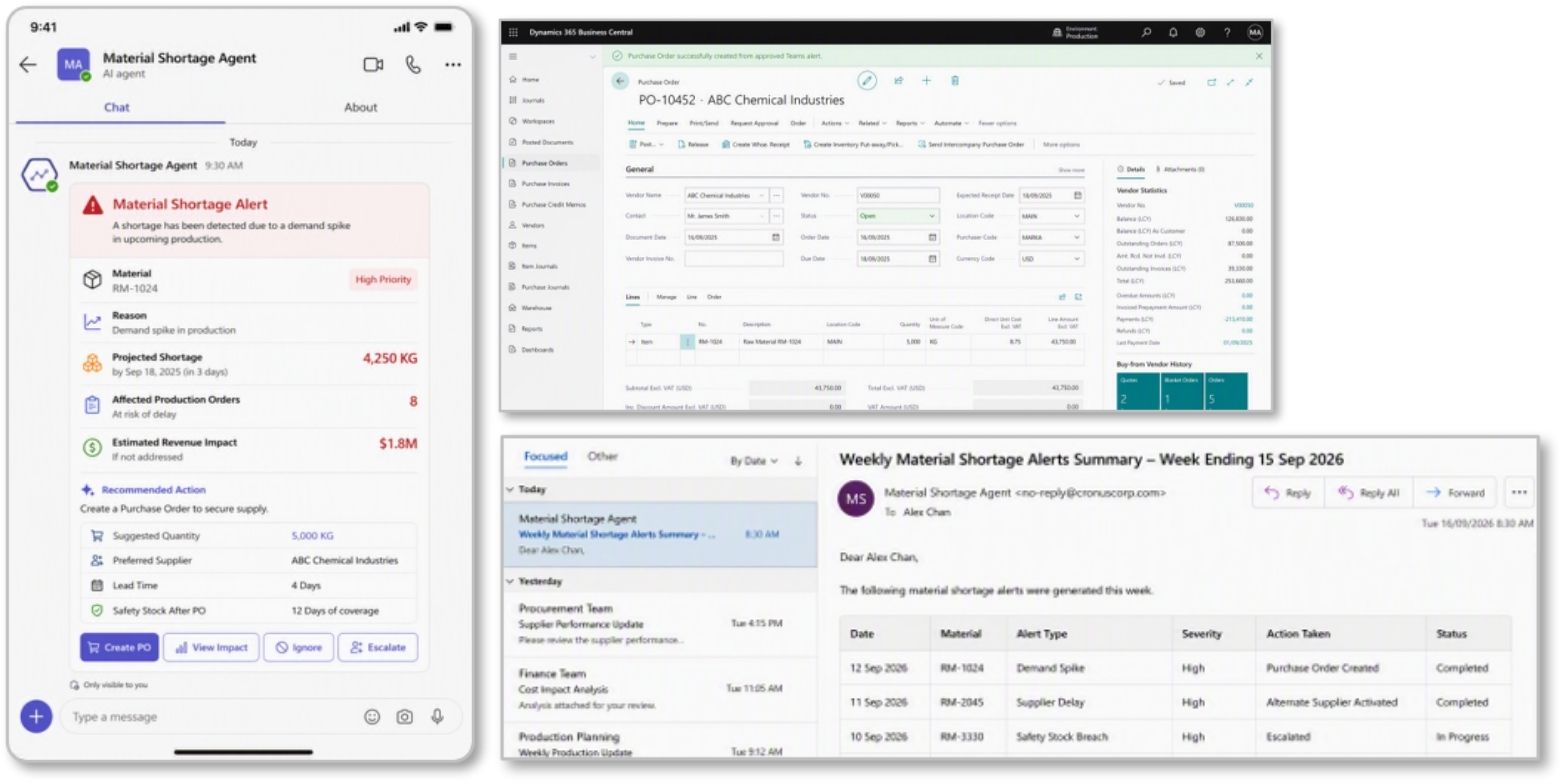Open the Teams chat more options menu
The image size is (1562, 782).
(453, 65)
